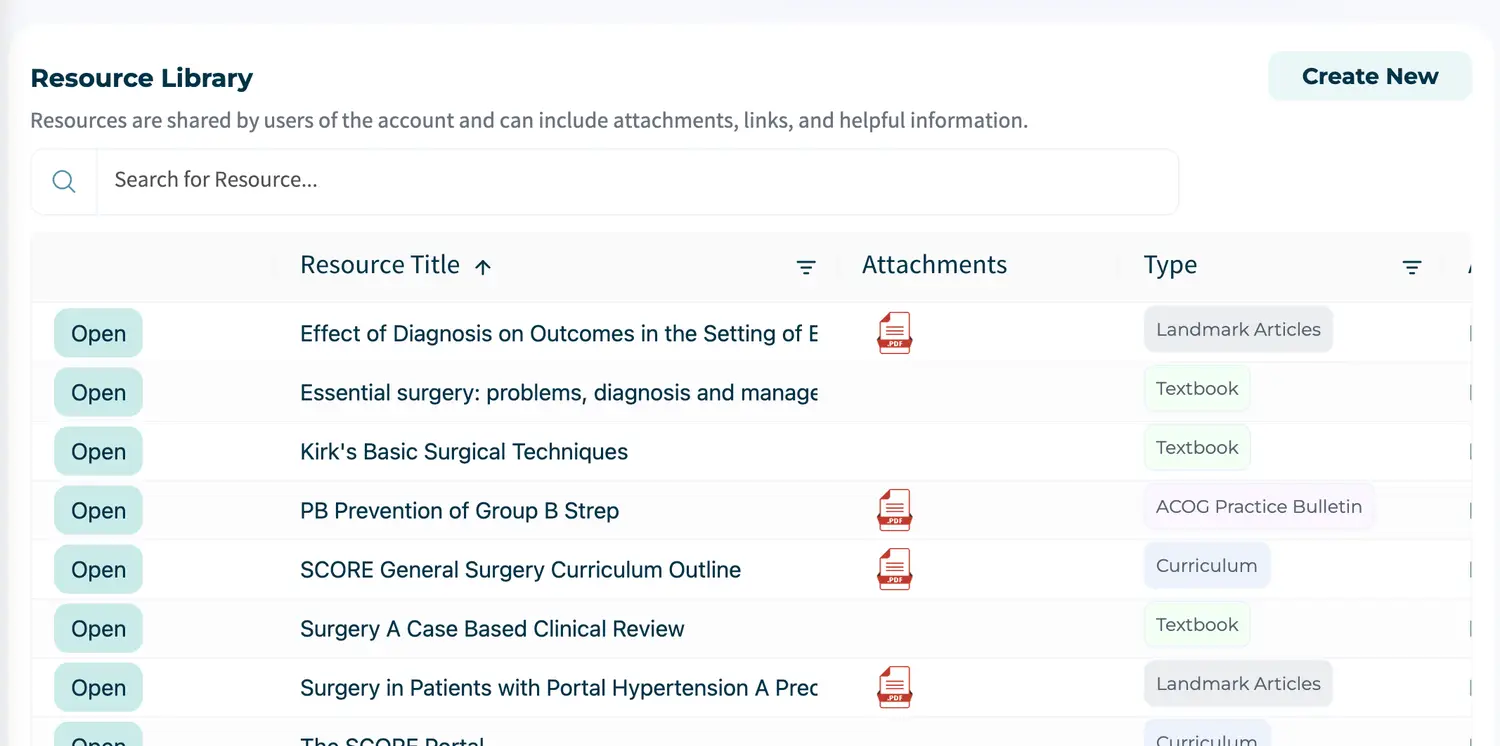Click the Create New button
The width and height of the screenshot is (1500, 746).
click(1369, 77)
